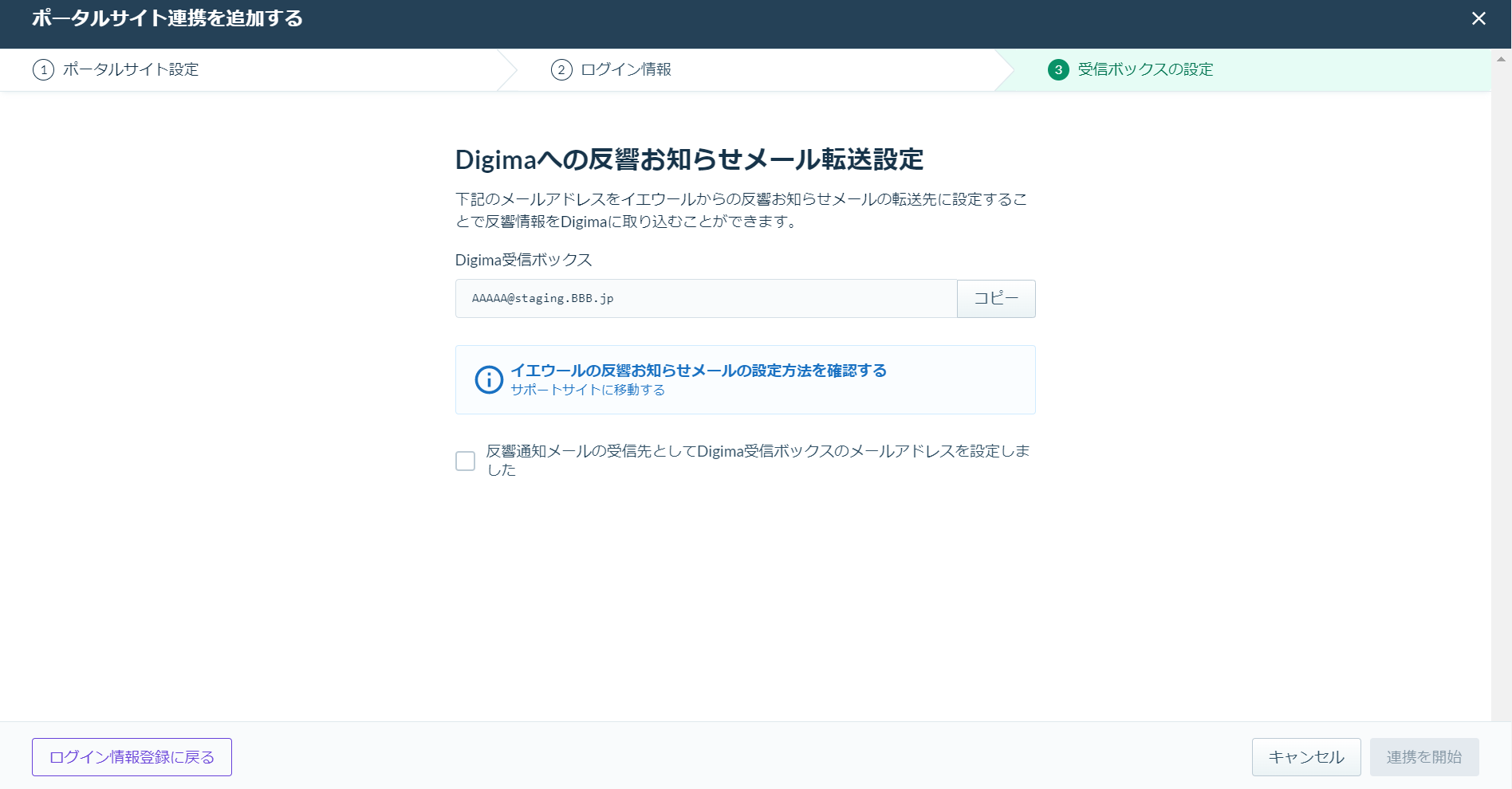
Task: Click the dialog title ポータルサイト連携を追加する
Action: click(167, 18)
